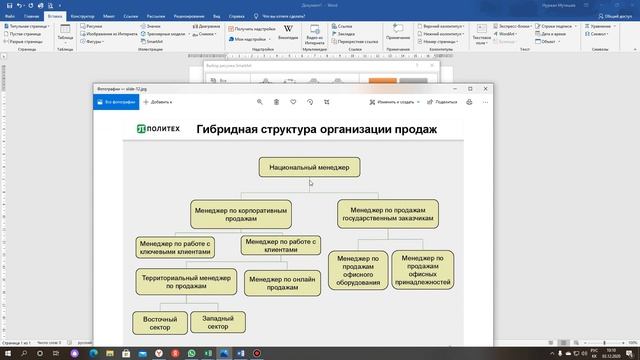Click the Save icon in Word title bar
The width and height of the screenshot is (640, 360).
click(x=9, y=6)
